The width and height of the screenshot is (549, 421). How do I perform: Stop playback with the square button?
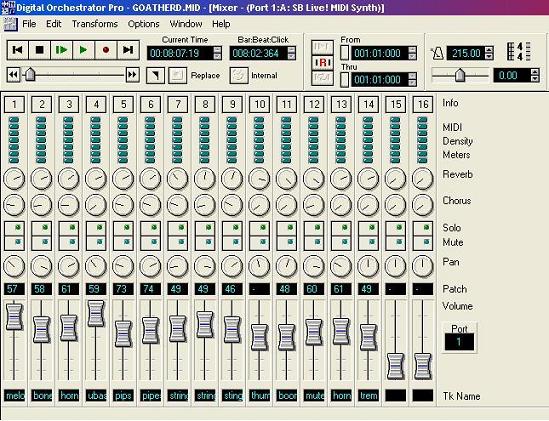click(x=40, y=50)
